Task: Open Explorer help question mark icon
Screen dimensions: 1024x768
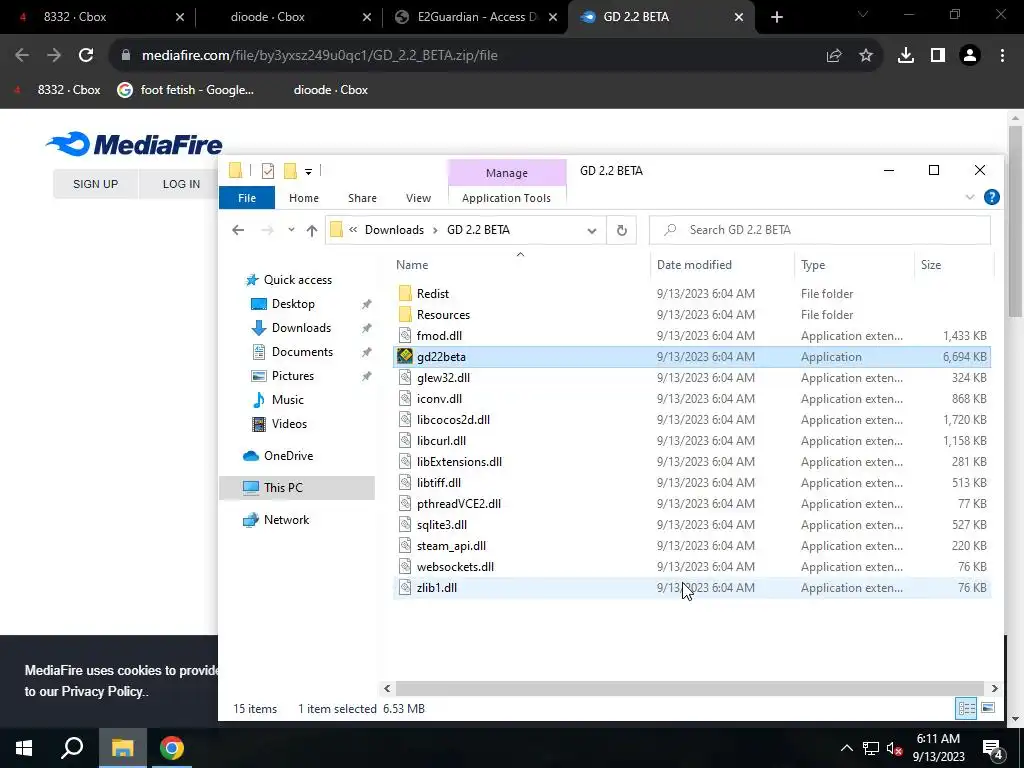Action: tap(991, 197)
